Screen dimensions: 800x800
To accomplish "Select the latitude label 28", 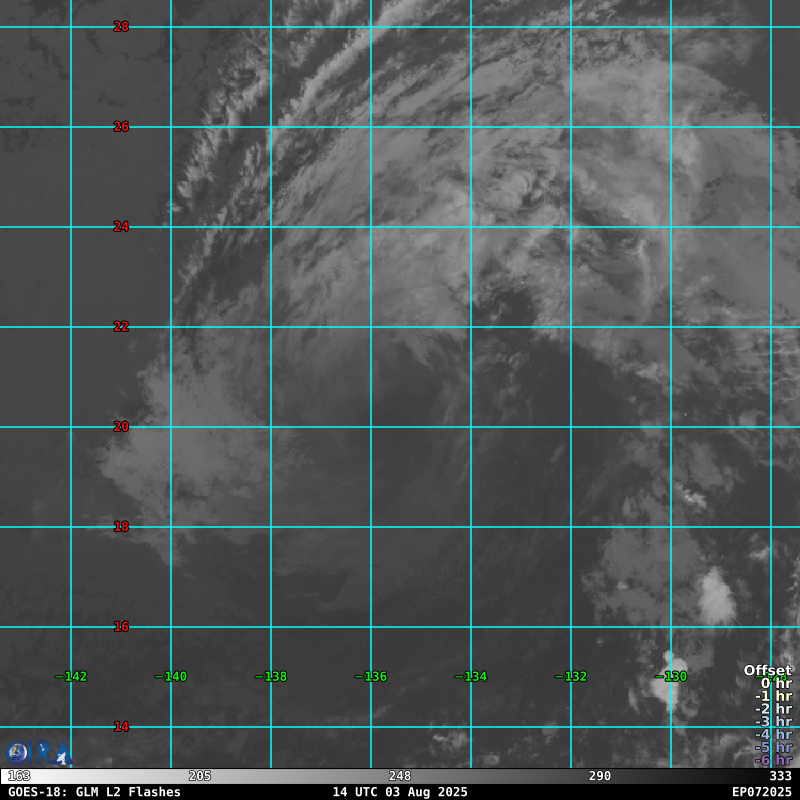I will 121,27.
